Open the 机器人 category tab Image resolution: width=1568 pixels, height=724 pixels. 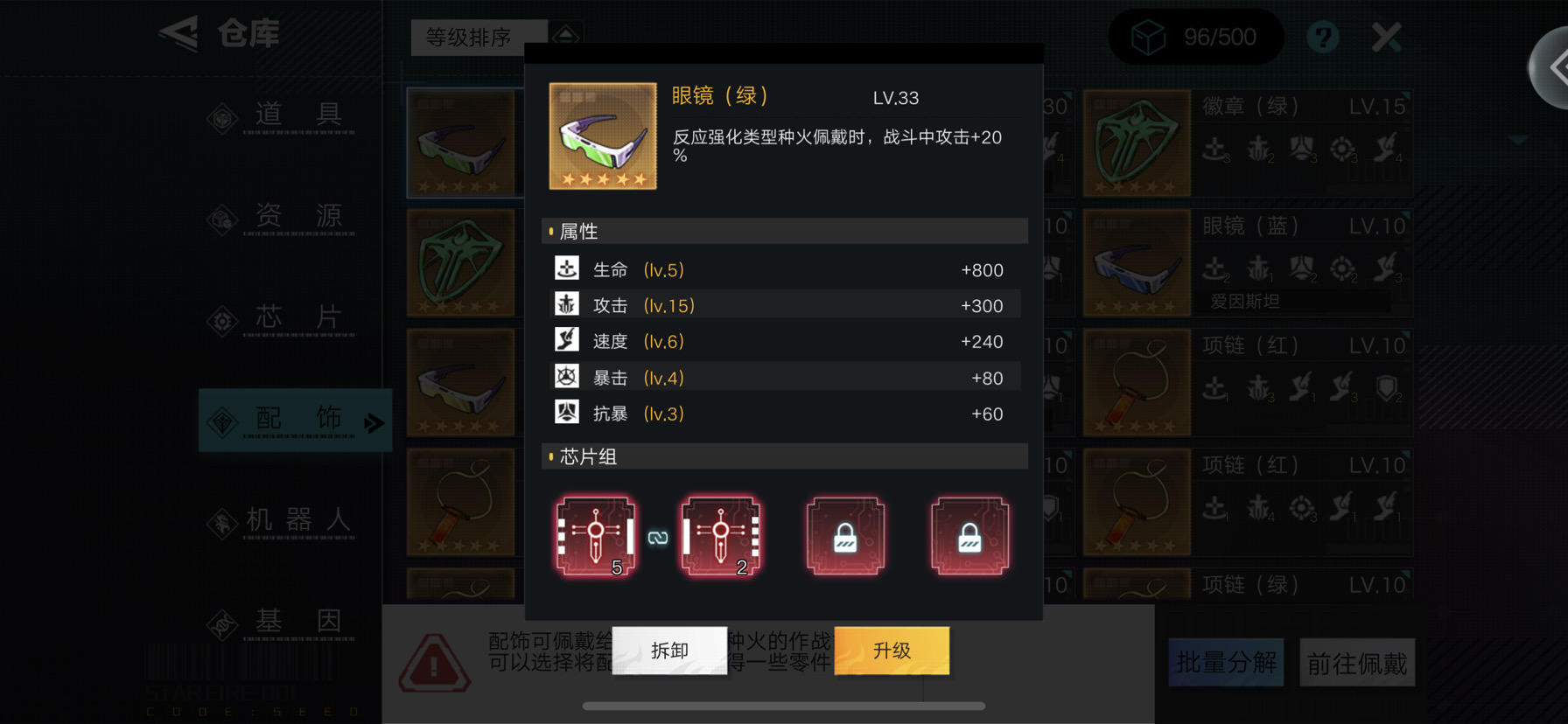pyautogui.click(x=295, y=520)
